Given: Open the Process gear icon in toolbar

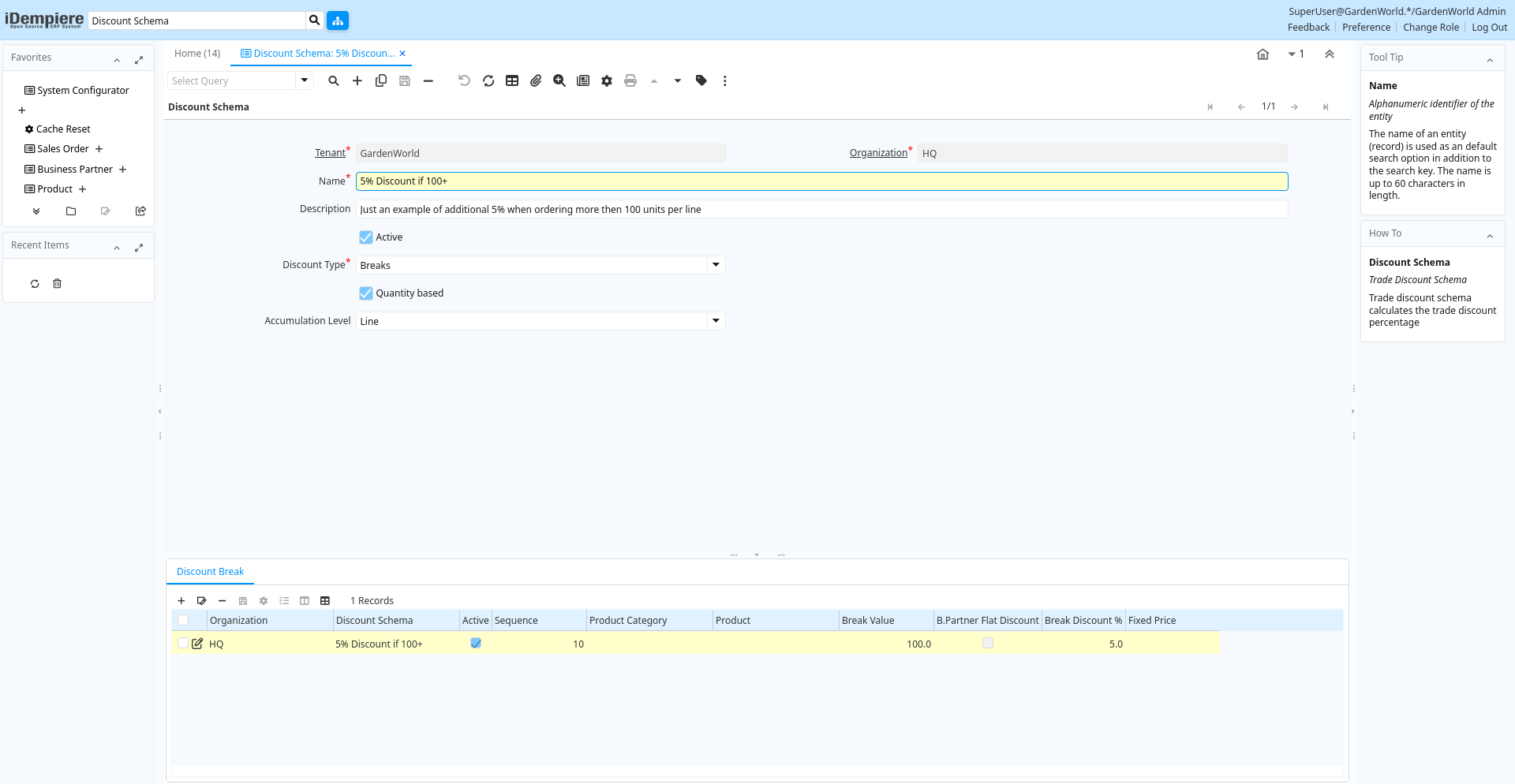Looking at the screenshot, I should pos(607,80).
